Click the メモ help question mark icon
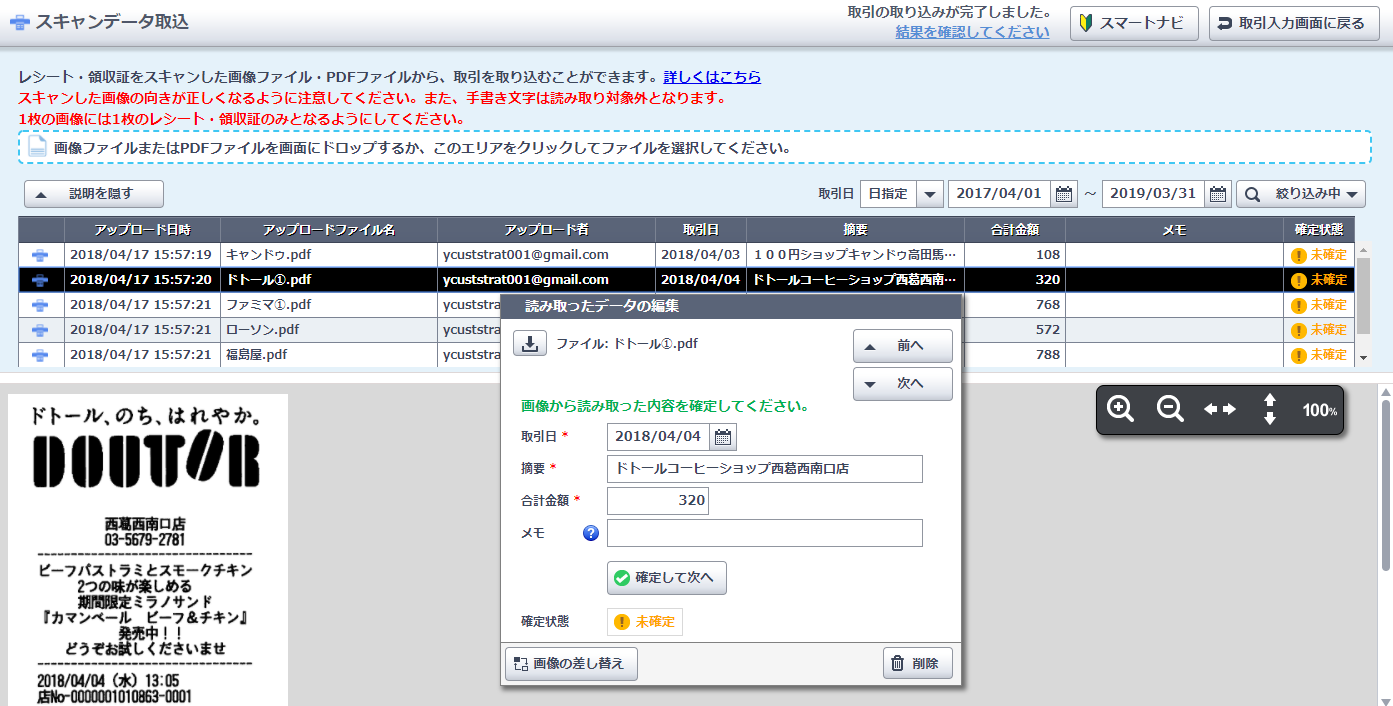This screenshot has height=706, width=1393. pos(590,533)
